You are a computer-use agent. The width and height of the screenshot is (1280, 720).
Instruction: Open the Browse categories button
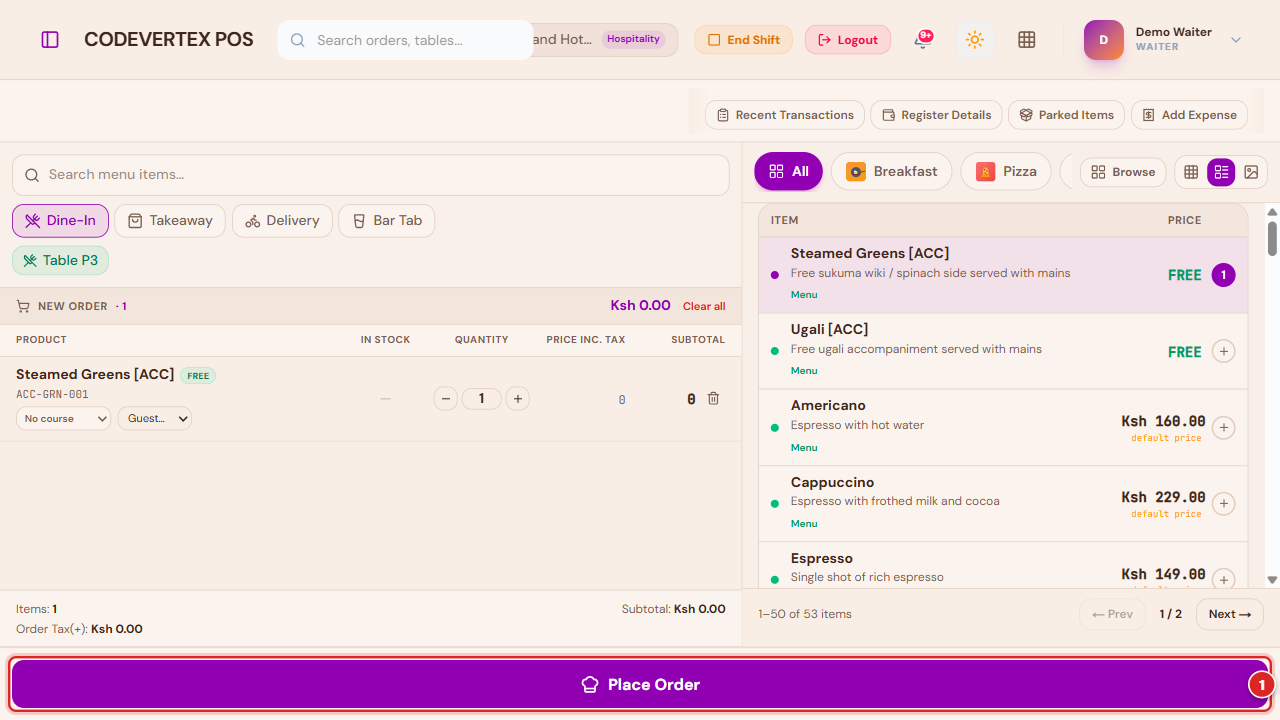[x=1123, y=172]
